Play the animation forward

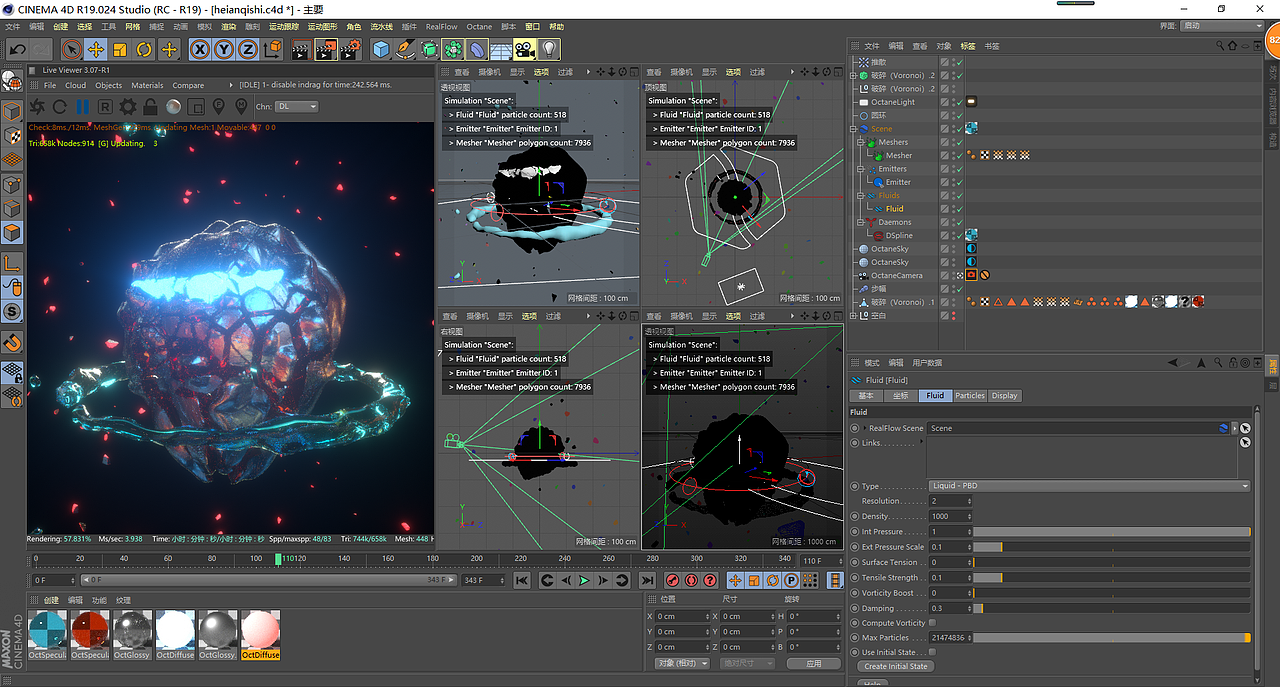coord(585,580)
